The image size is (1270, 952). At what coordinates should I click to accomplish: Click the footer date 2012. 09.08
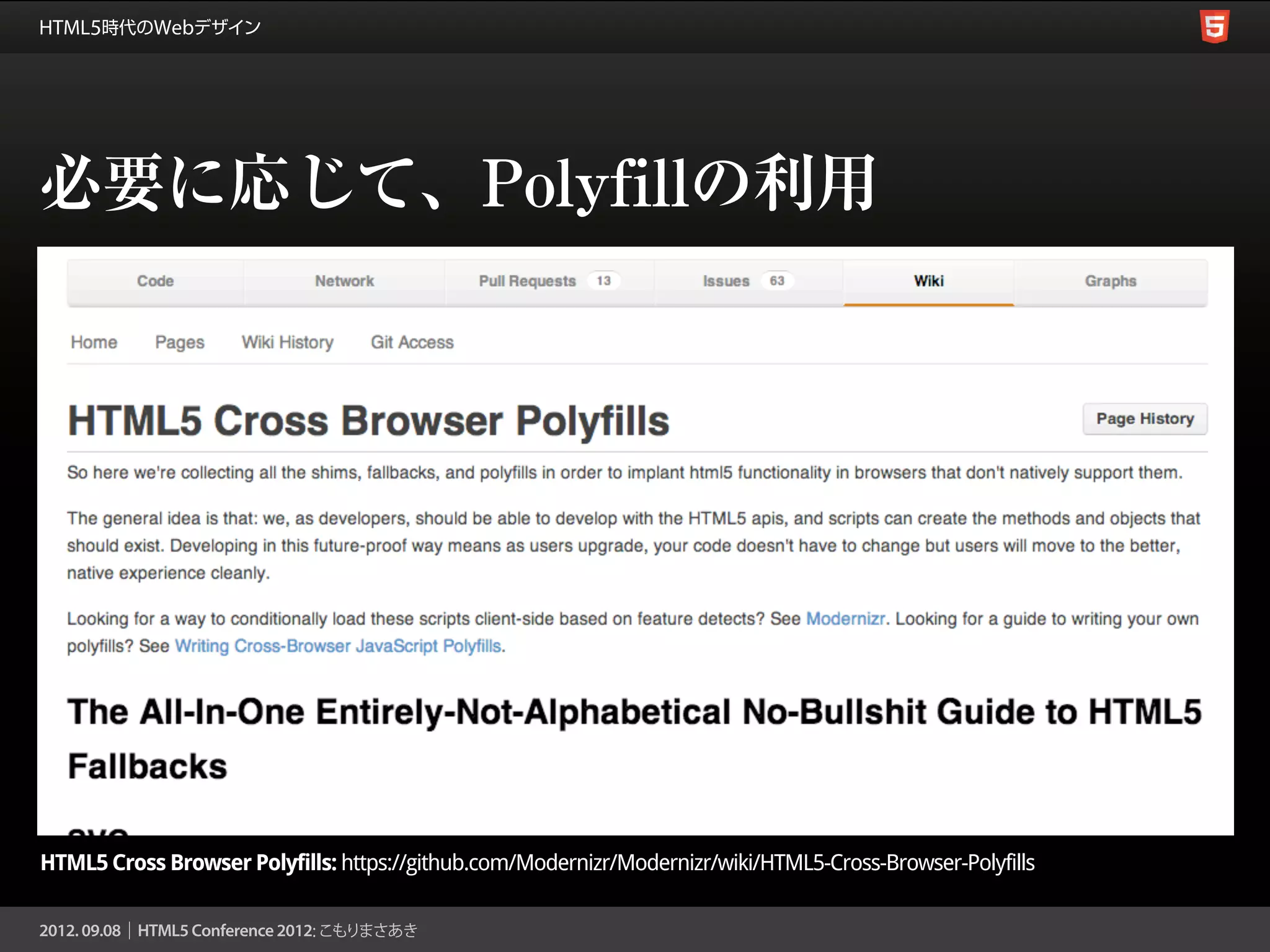coord(80,930)
